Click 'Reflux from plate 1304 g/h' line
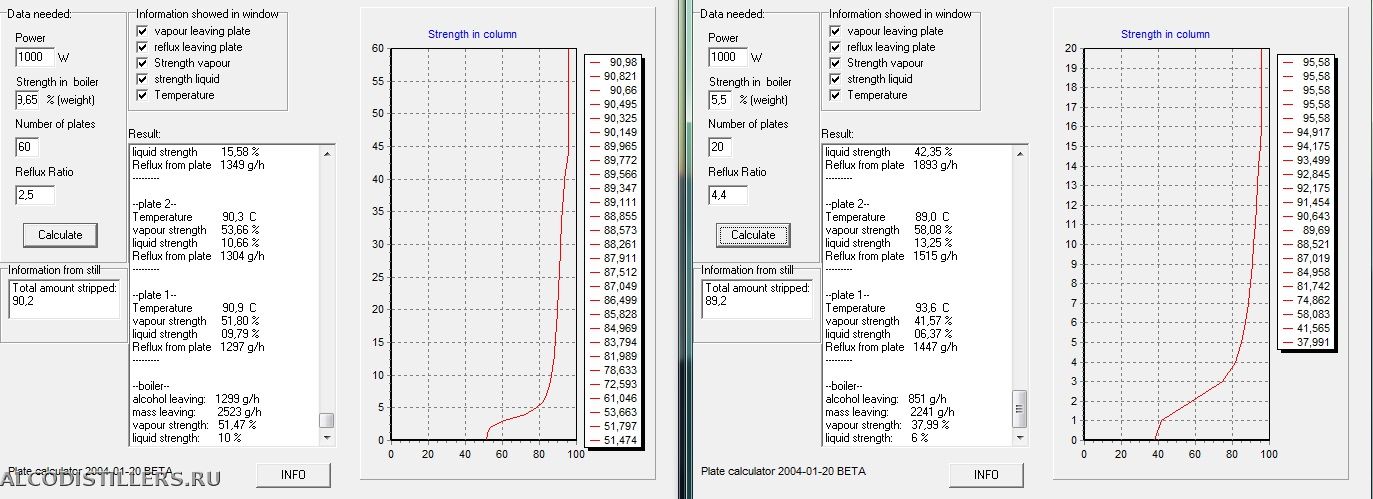 click(198, 256)
